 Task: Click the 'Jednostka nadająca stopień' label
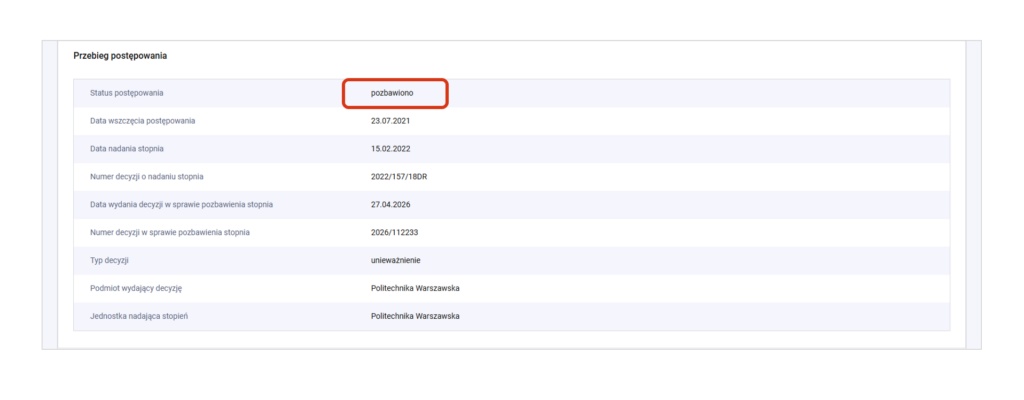(138, 317)
